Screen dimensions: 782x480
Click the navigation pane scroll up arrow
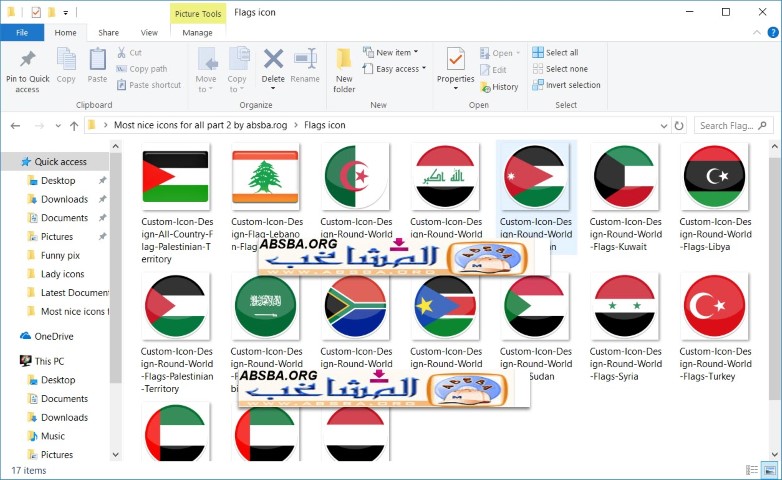[x=116, y=146]
